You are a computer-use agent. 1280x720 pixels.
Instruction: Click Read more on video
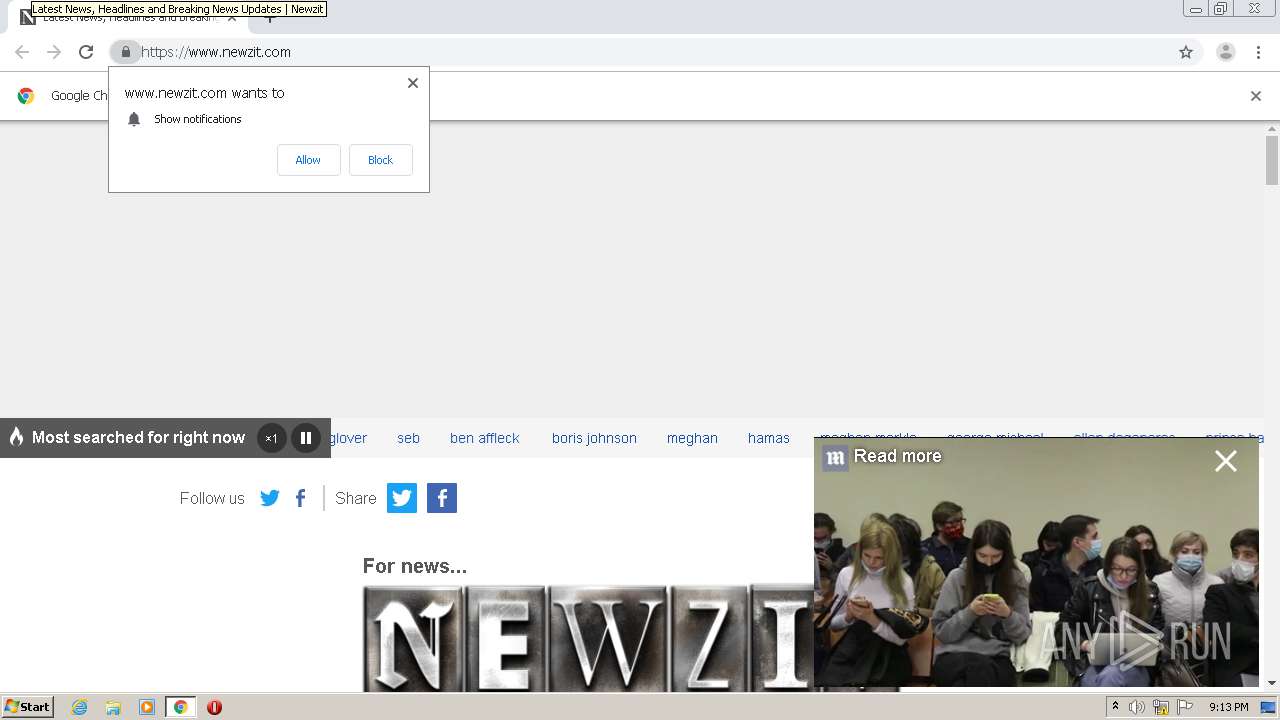point(897,456)
